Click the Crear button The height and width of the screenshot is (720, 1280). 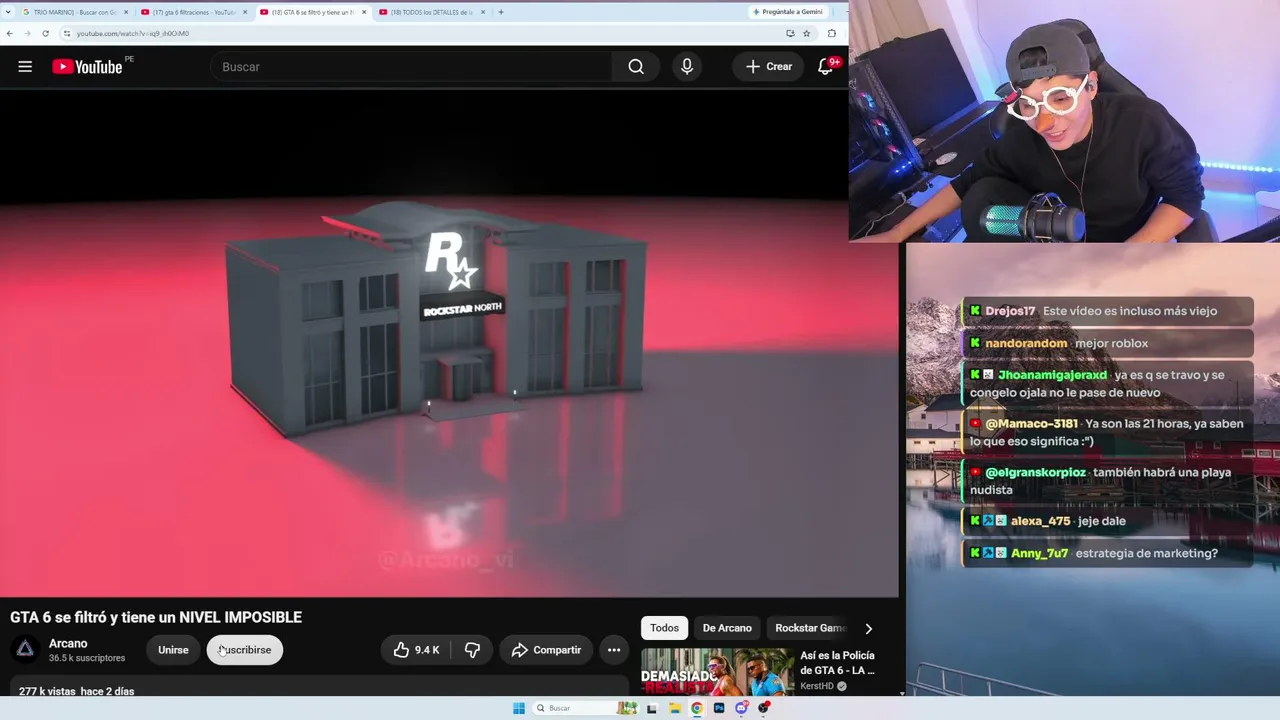768,67
